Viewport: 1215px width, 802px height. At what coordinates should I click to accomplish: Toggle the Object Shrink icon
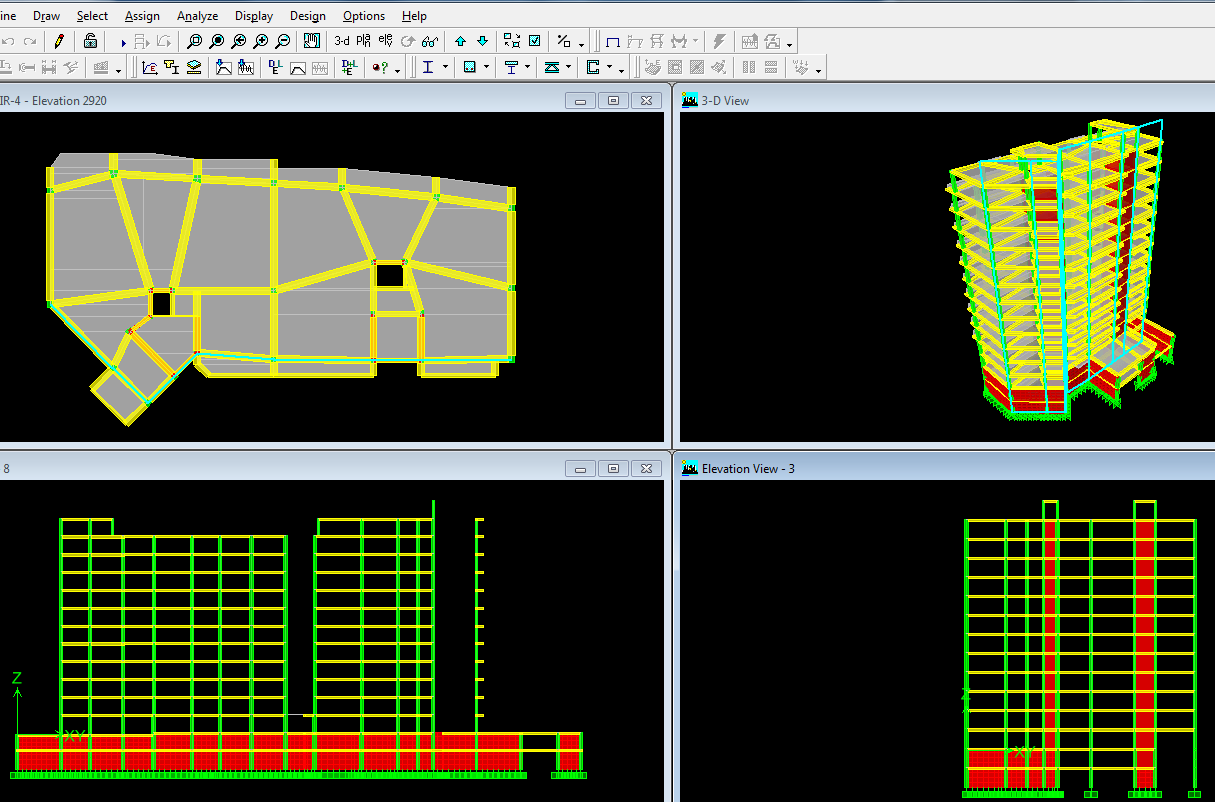point(512,41)
